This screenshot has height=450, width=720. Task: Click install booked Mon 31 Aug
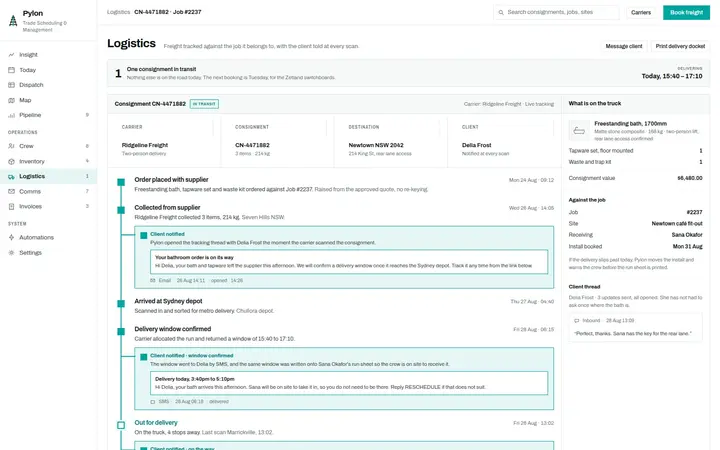687,247
